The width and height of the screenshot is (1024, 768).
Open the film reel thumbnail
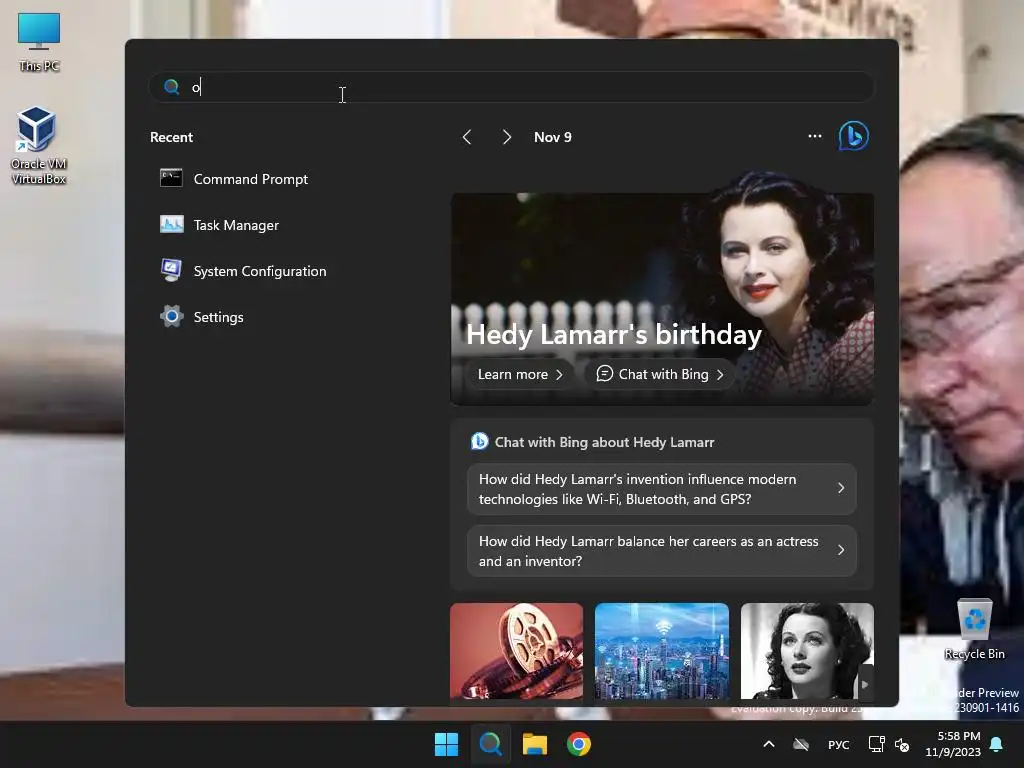pos(517,651)
